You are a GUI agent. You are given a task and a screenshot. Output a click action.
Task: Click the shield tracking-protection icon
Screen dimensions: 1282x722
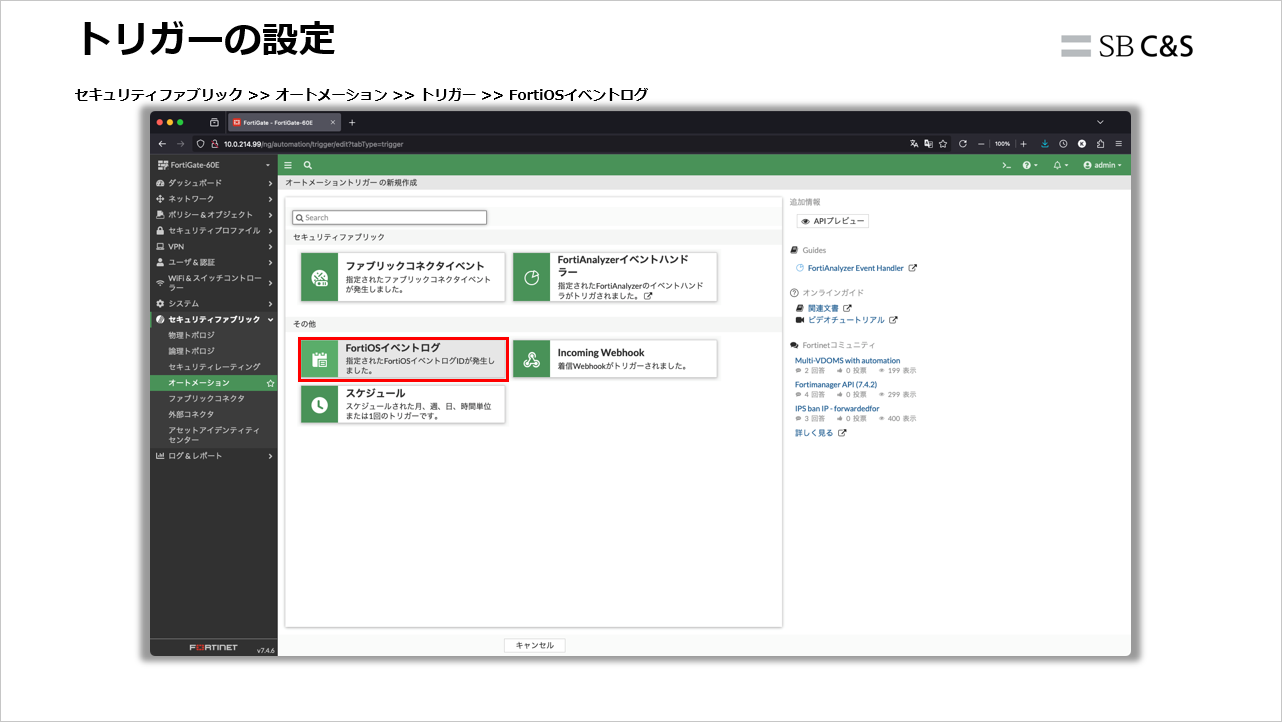tap(200, 144)
